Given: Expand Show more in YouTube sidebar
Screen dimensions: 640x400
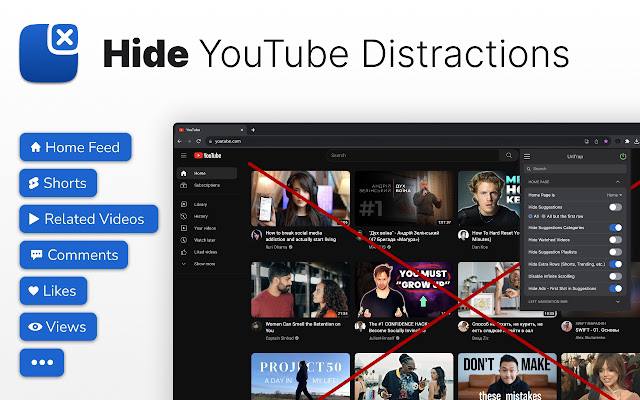Looking at the screenshot, I should point(207,264).
